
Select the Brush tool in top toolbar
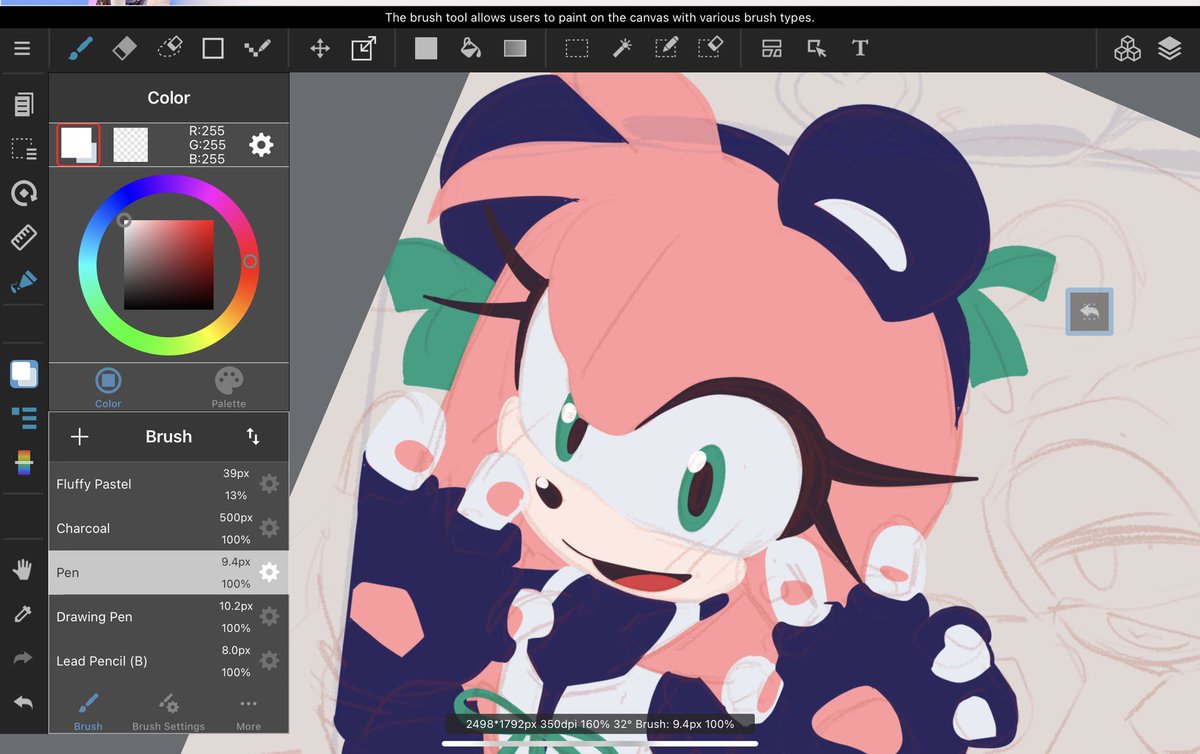pos(79,48)
